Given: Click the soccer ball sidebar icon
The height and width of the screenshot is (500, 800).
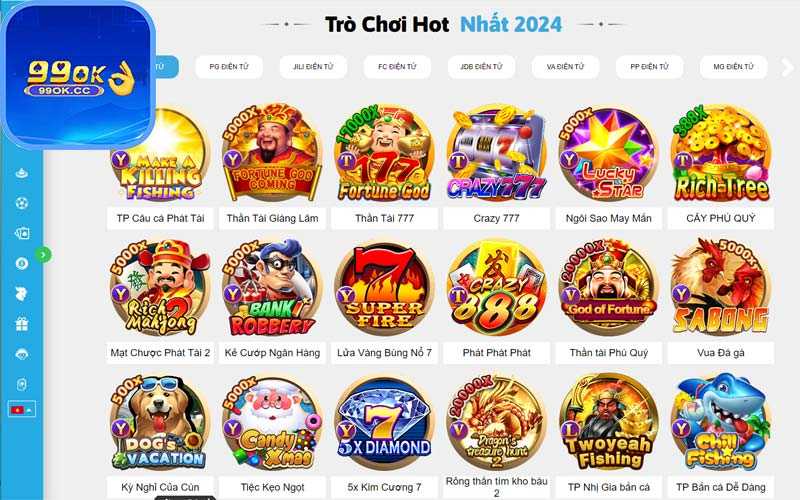Looking at the screenshot, I should [x=21, y=203].
